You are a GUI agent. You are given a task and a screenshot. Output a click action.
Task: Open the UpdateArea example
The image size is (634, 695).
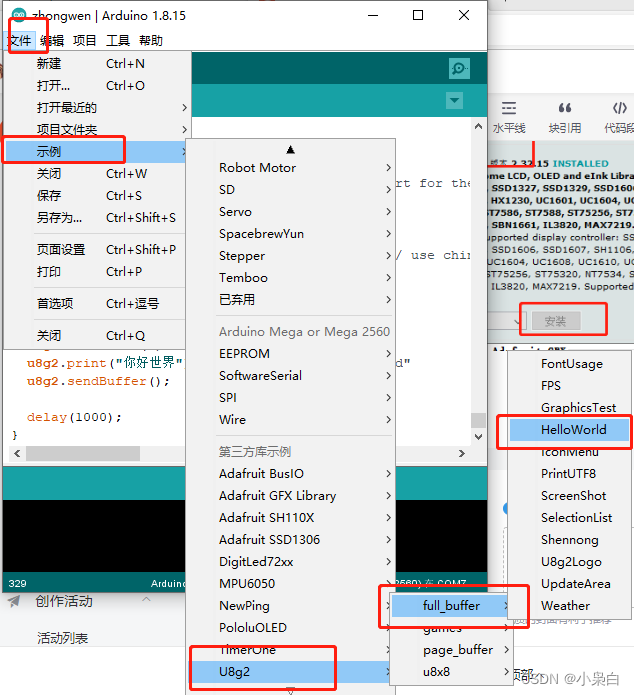click(x=569, y=584)
